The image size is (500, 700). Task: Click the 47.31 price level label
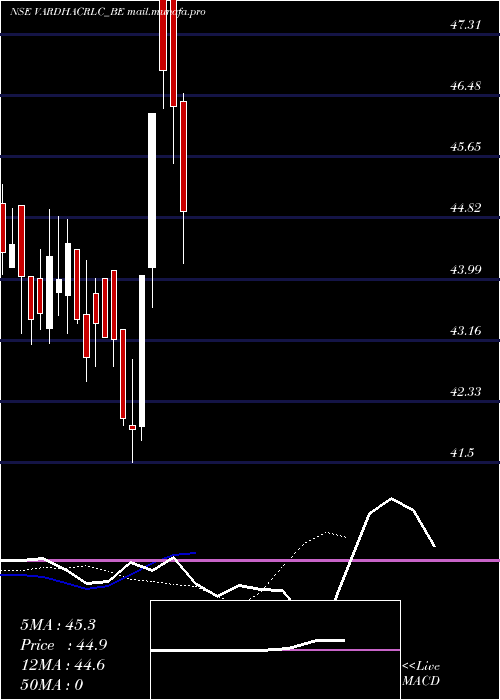tap(466, 25)
